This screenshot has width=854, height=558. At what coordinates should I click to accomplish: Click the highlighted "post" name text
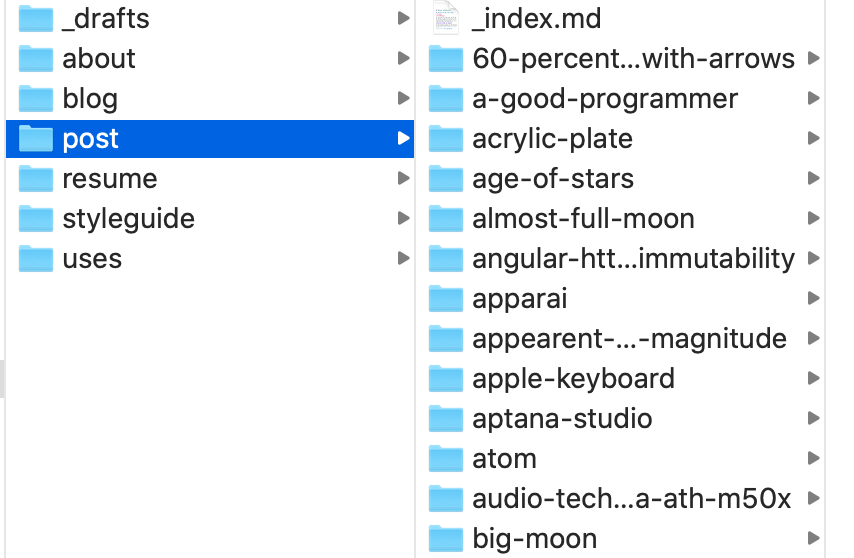tap(90, 139)
